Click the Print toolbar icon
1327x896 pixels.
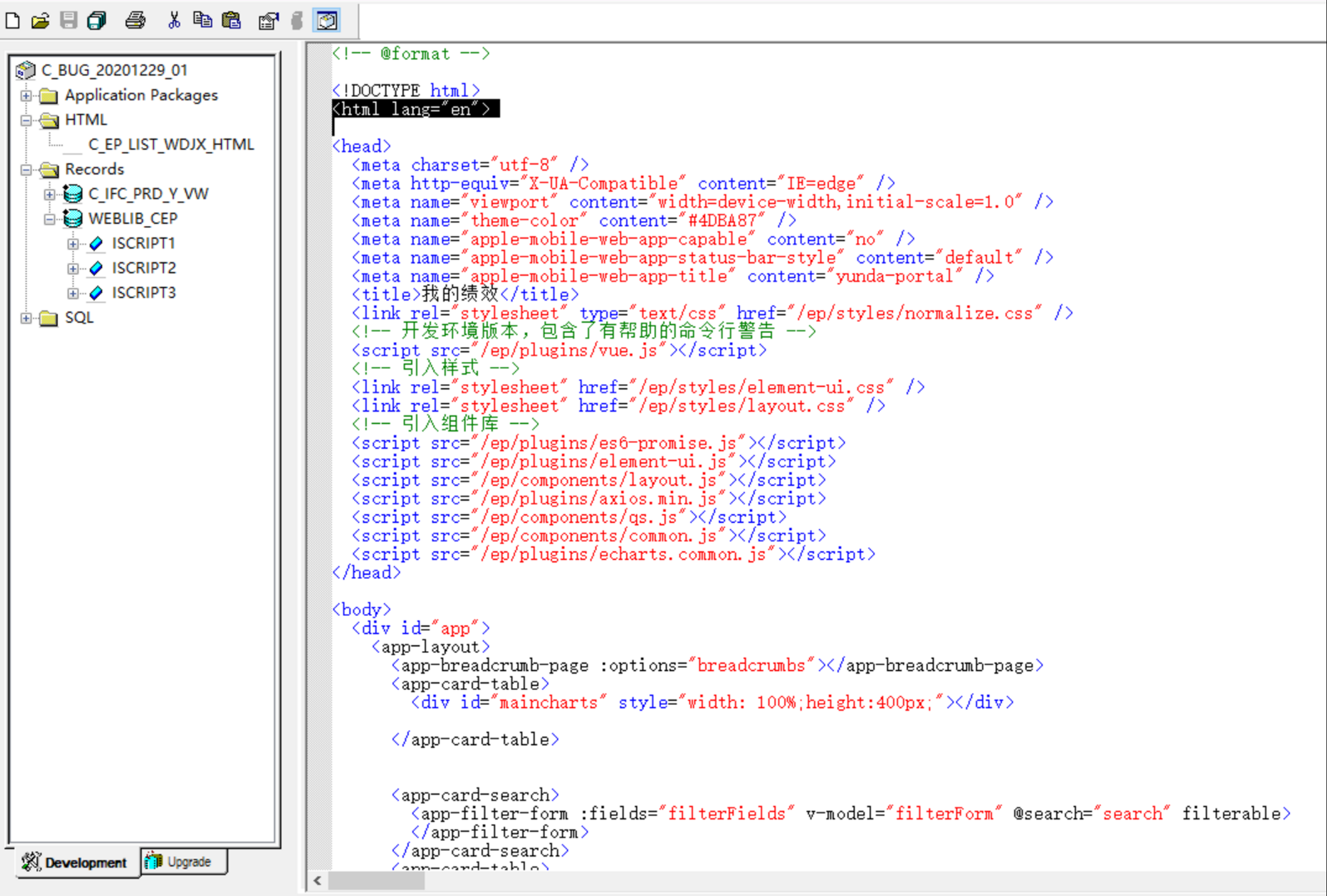(x=135, y=21)
